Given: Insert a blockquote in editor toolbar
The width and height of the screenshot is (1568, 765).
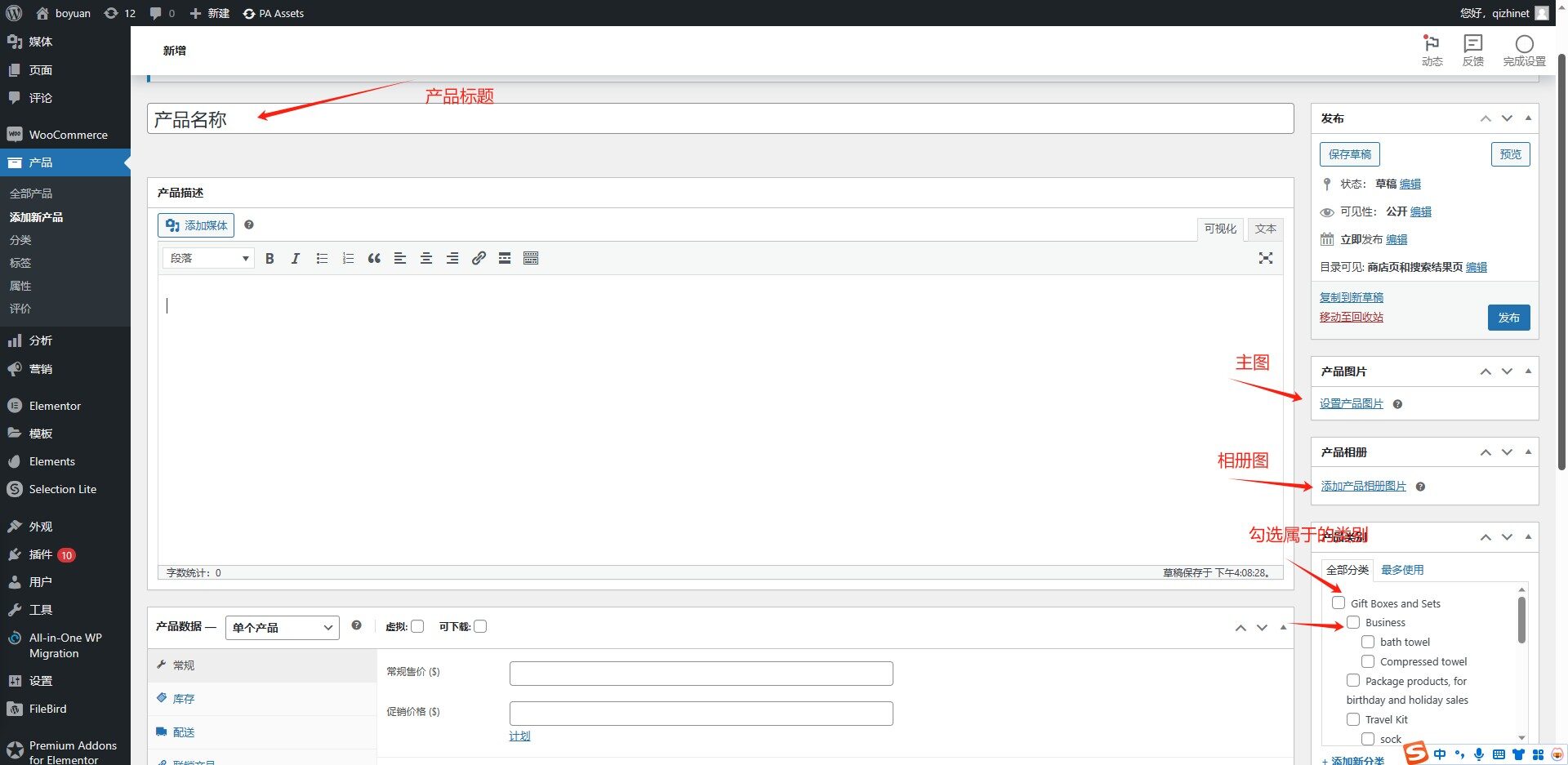Looking at the screenshot, I should coord(374,259).
